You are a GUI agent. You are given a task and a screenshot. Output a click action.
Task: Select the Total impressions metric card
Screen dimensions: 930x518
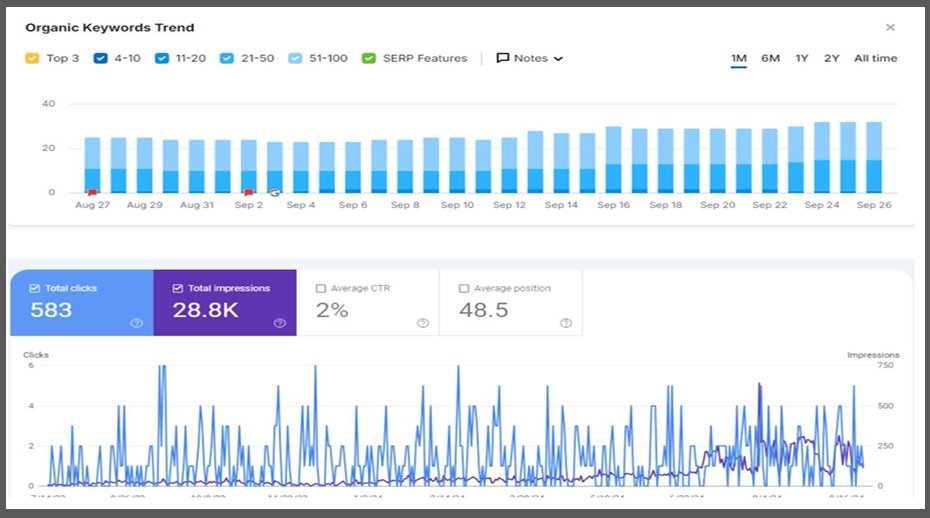[x=224, y=303]
